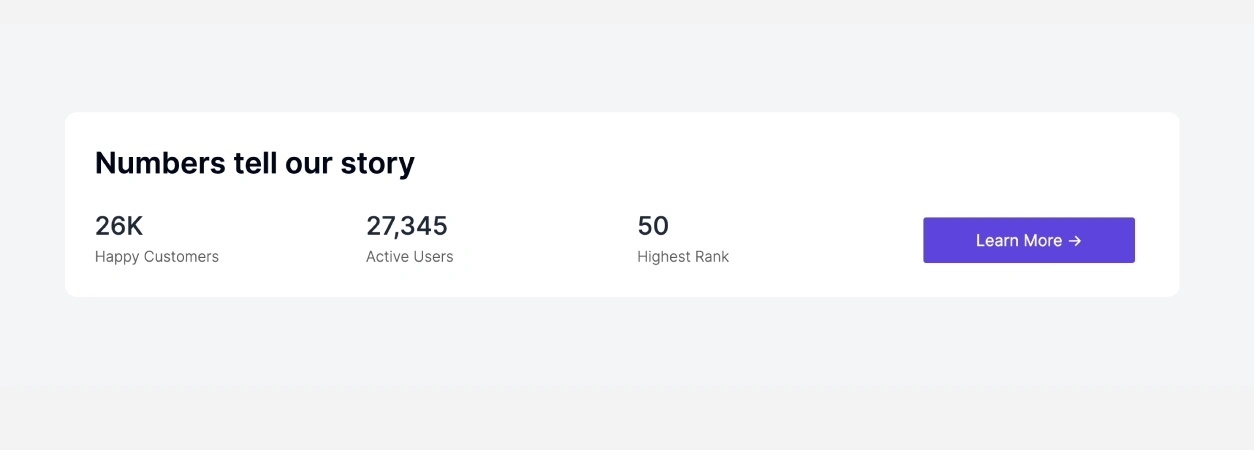
Task: Click the 26K statistic value
Action: 119,226
